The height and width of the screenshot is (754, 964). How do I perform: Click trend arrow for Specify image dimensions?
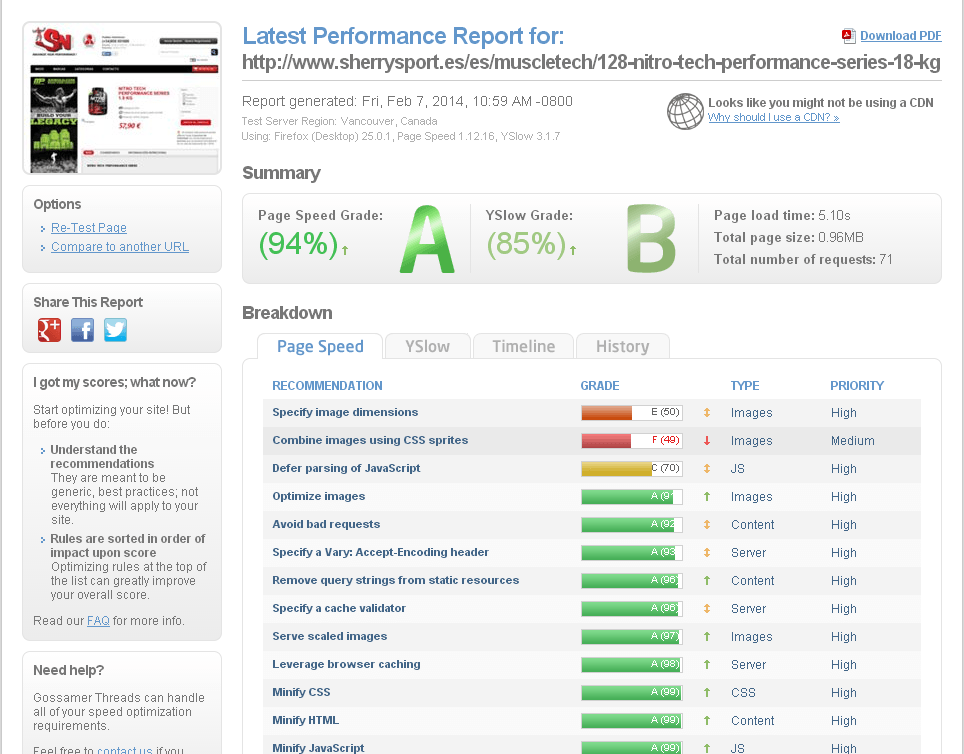(x=707, y=413)
